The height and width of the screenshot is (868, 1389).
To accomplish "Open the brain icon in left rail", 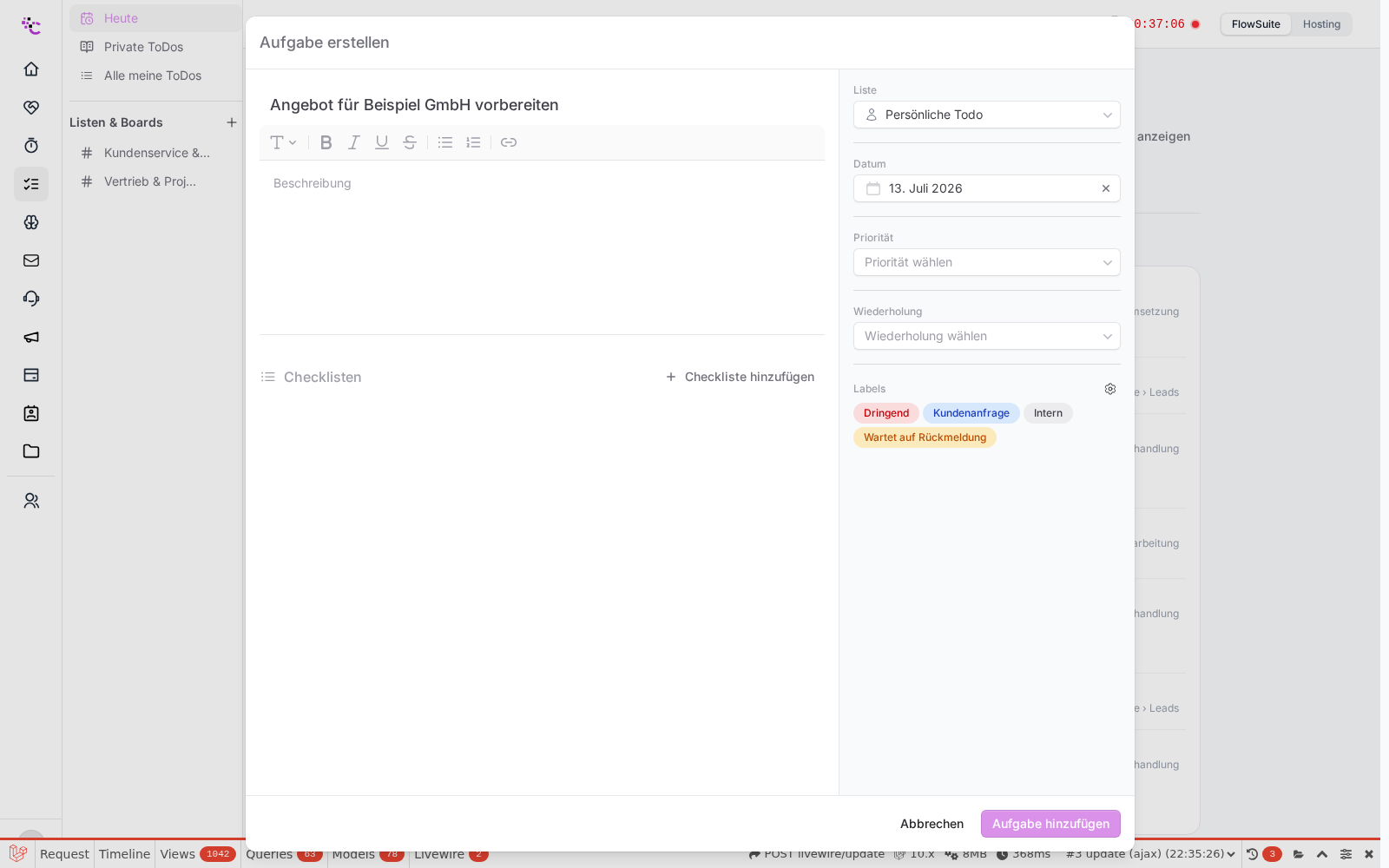I will coord(31,222).
